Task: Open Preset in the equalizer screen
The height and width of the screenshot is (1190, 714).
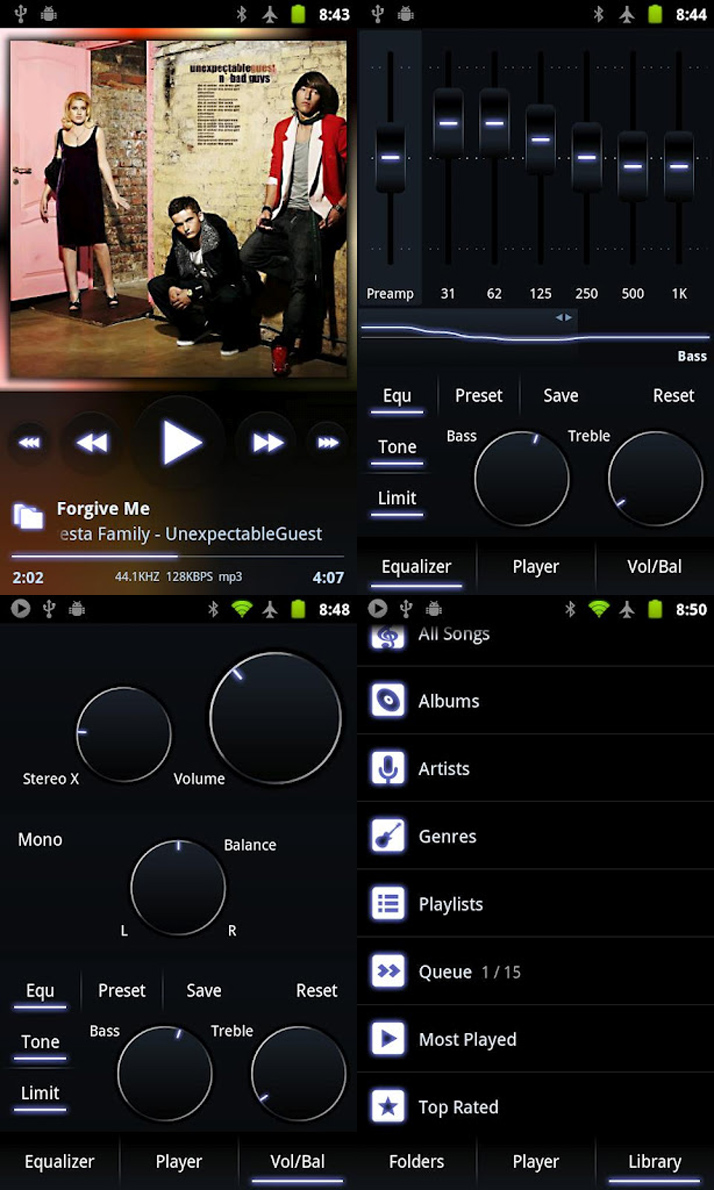Action: click(x=479, y=395)
